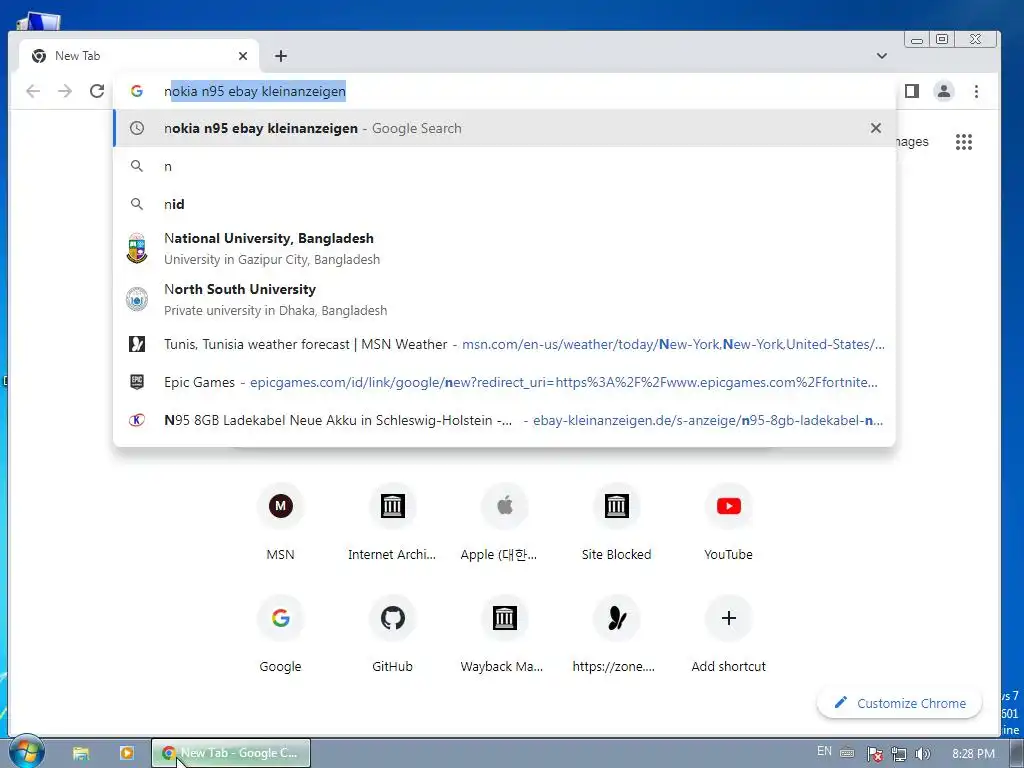
Task: Open the Internet Archive shortcut
Action: (392, 522)
